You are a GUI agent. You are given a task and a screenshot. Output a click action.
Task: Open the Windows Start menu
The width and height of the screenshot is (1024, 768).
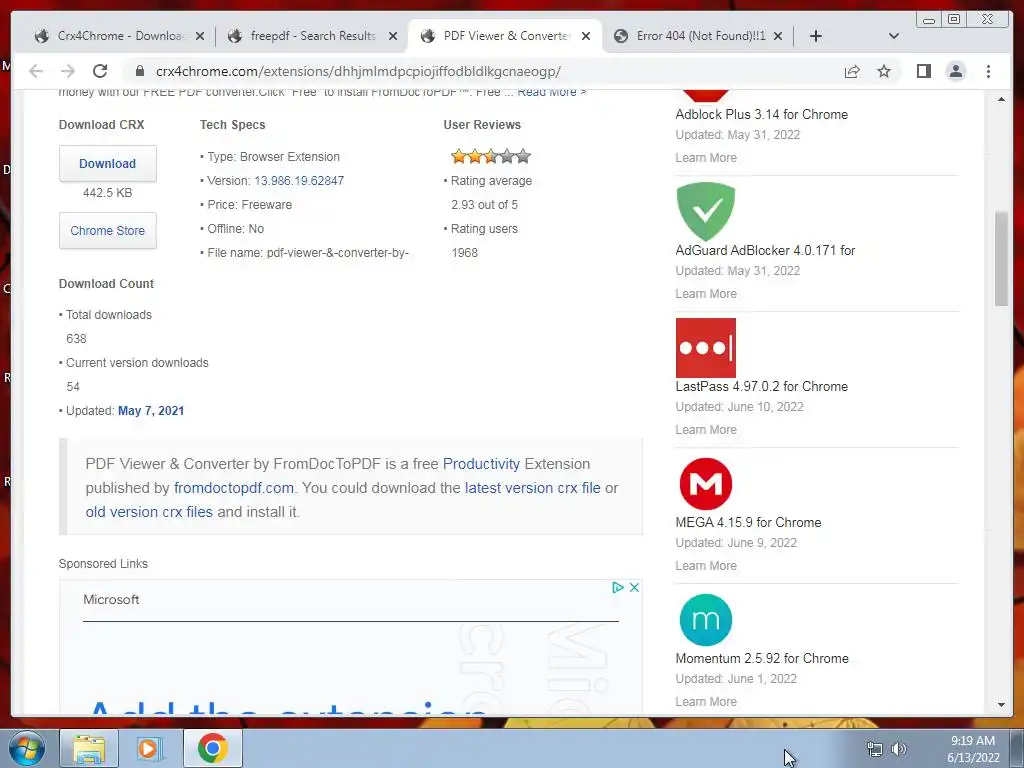coord(27,748)
